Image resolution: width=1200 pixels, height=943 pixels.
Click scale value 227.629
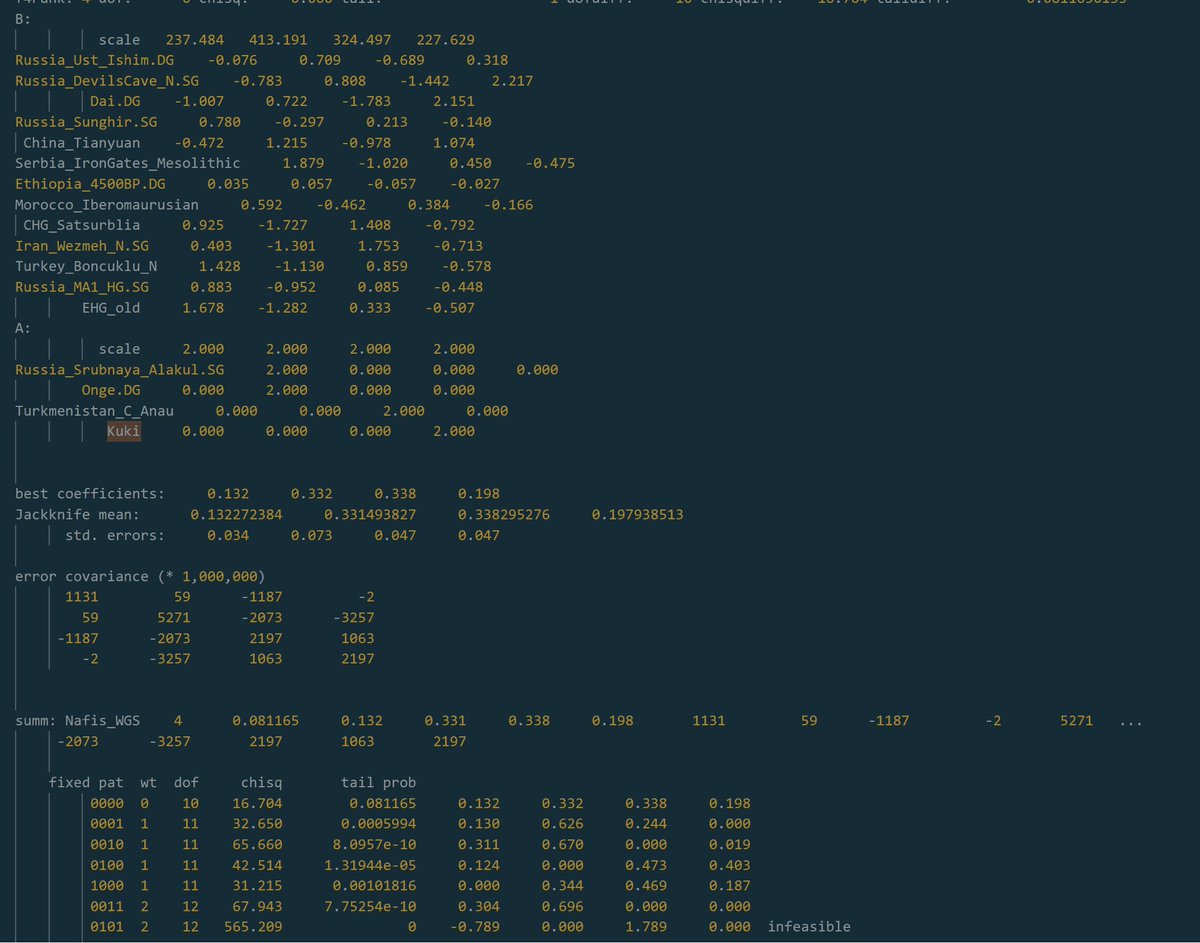tap(445, 39)
